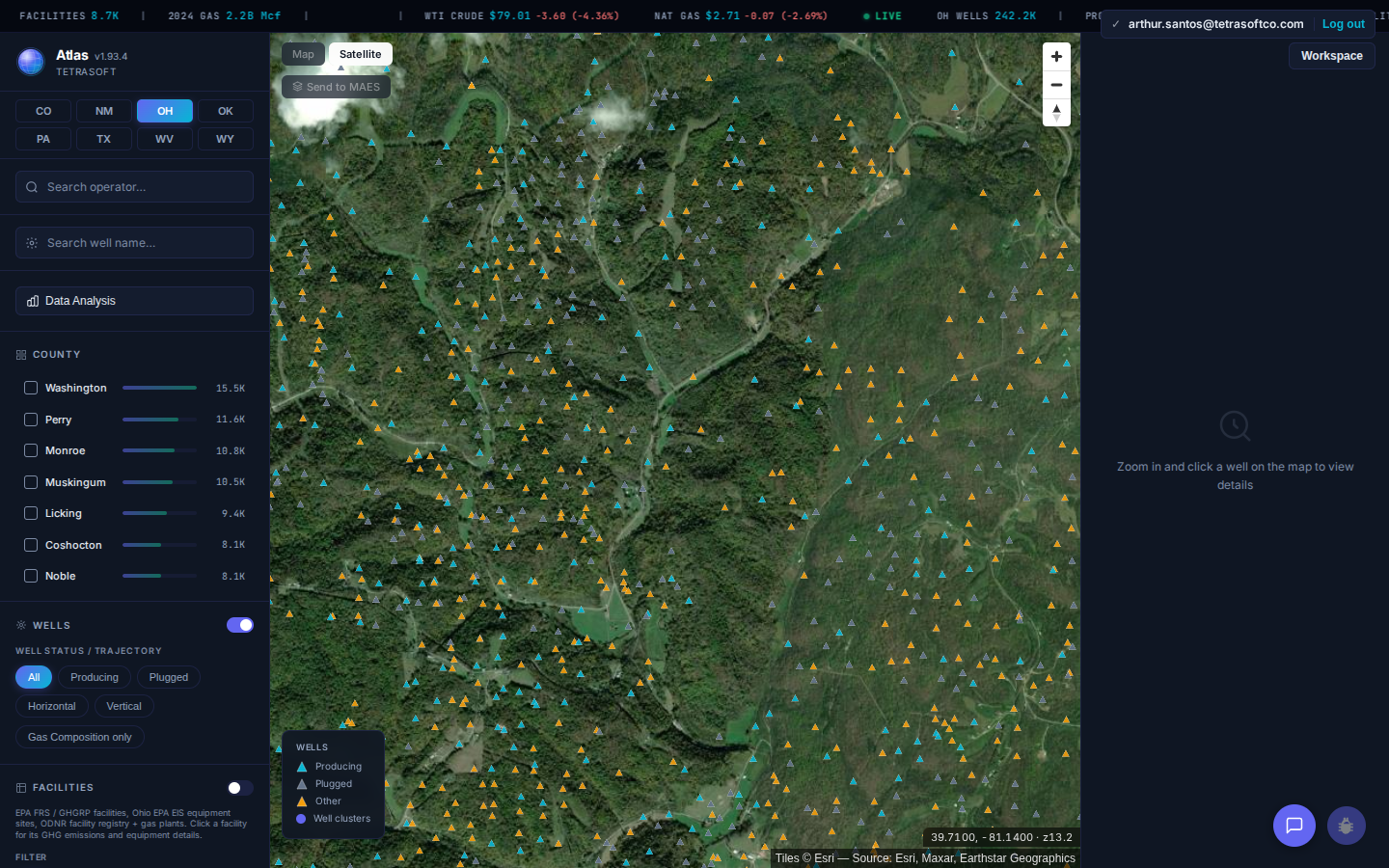1389x868 pixels.
Task: Click Producing triangle in wells legend
Action: [302, 767]
